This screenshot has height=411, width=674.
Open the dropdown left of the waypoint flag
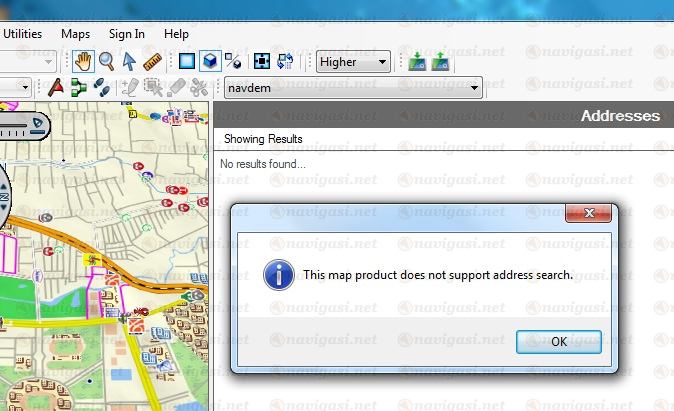[x=26, y=88]
